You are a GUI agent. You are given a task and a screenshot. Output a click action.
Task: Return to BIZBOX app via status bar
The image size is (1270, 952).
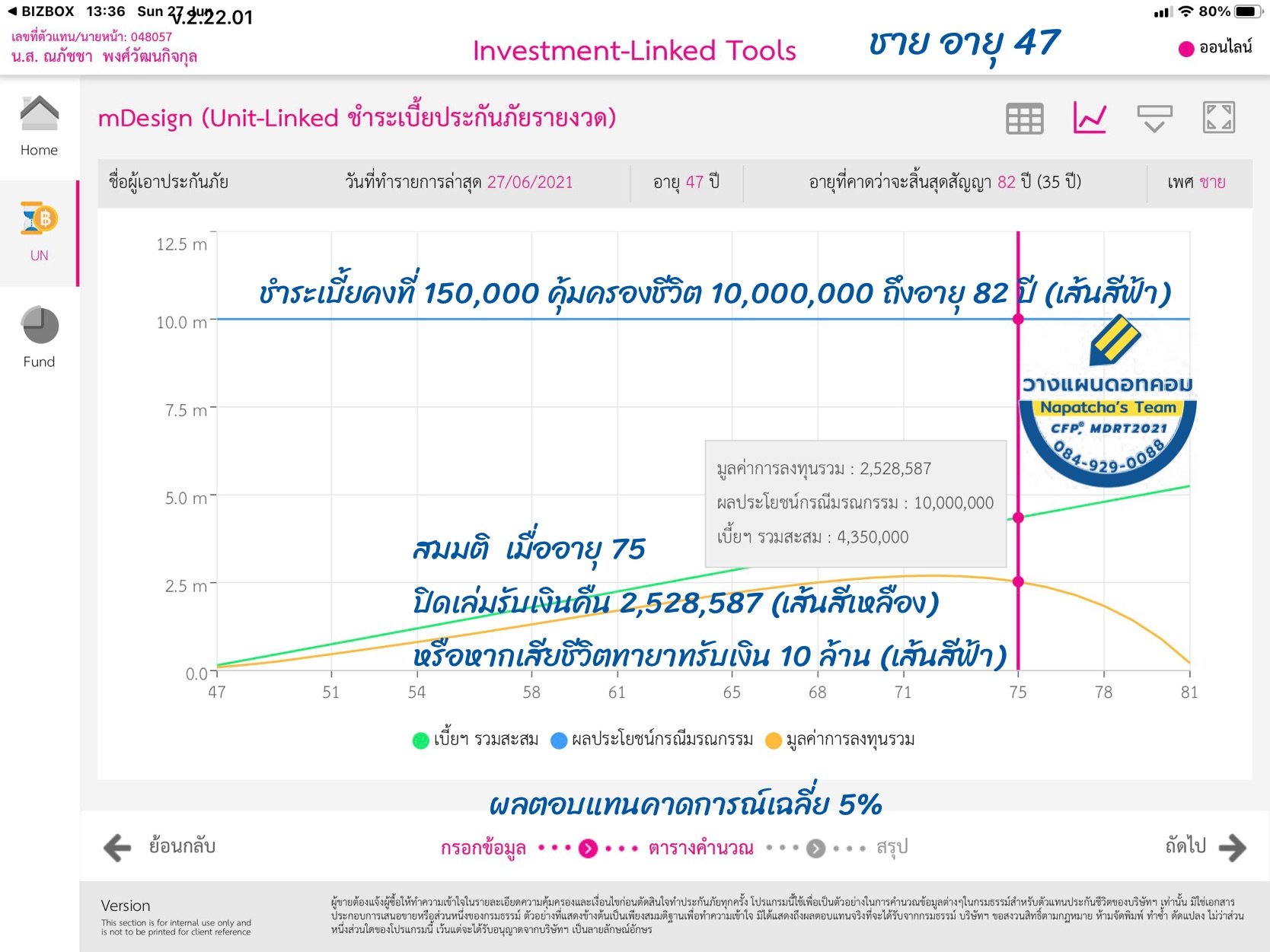(41, 11)
